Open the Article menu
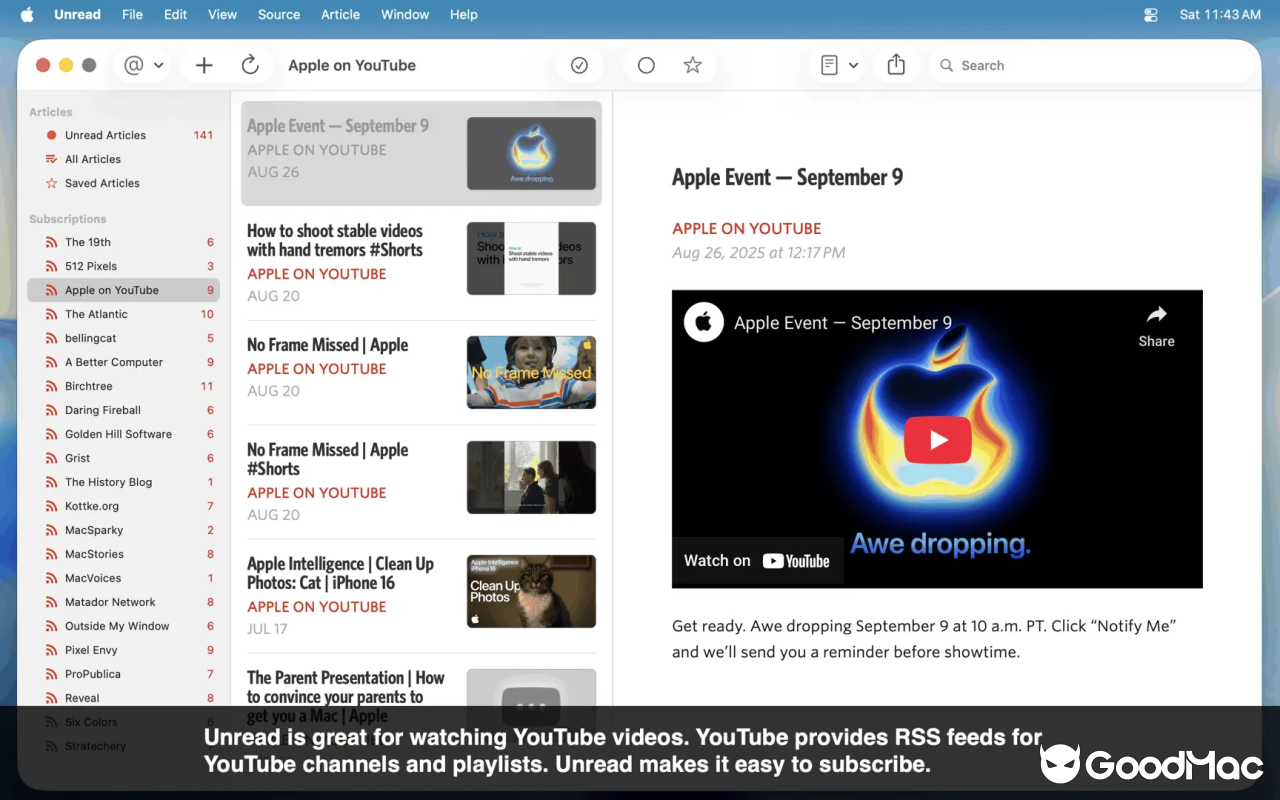Screen dimensions: 1280x800 point(340,14)
